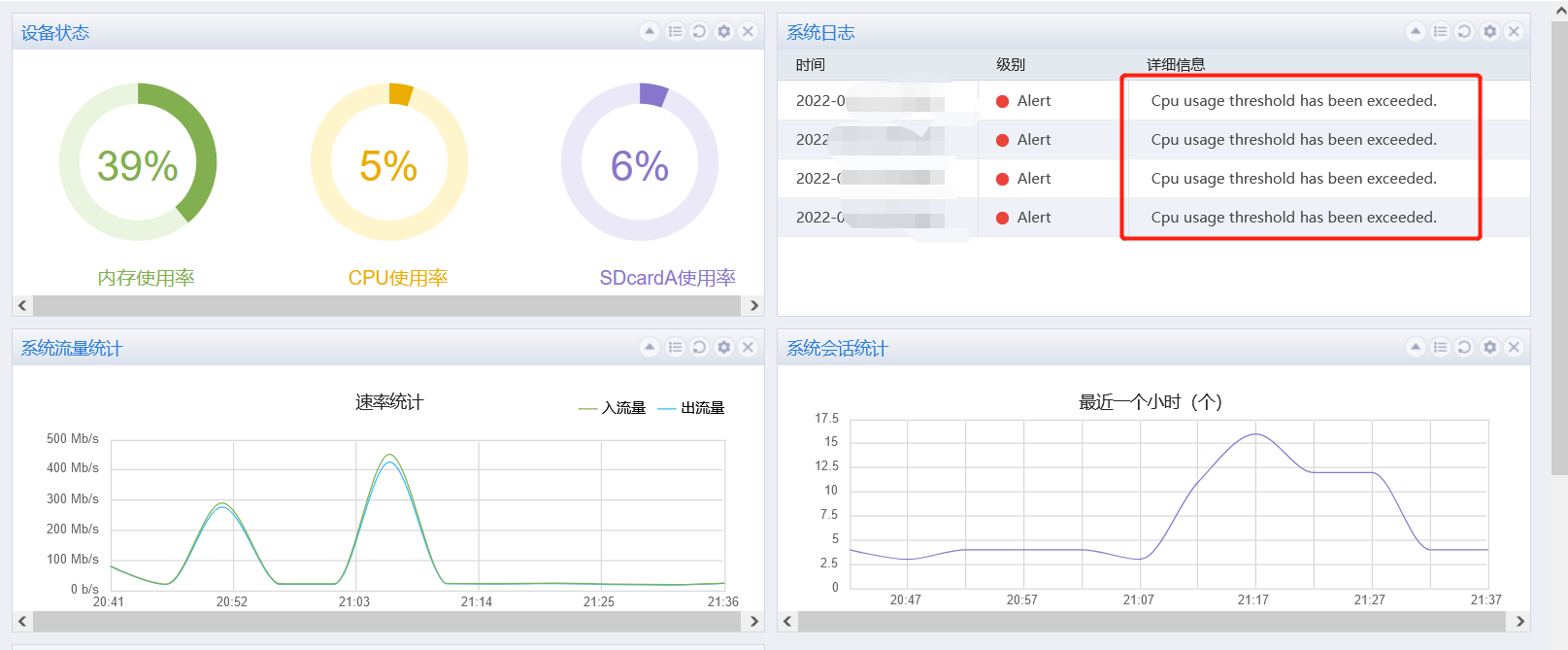Viewport: 1568px width, 650px height.
Task: Open the list view icon in 系统流量统计 panel
Action: click(x=675, y=347)
